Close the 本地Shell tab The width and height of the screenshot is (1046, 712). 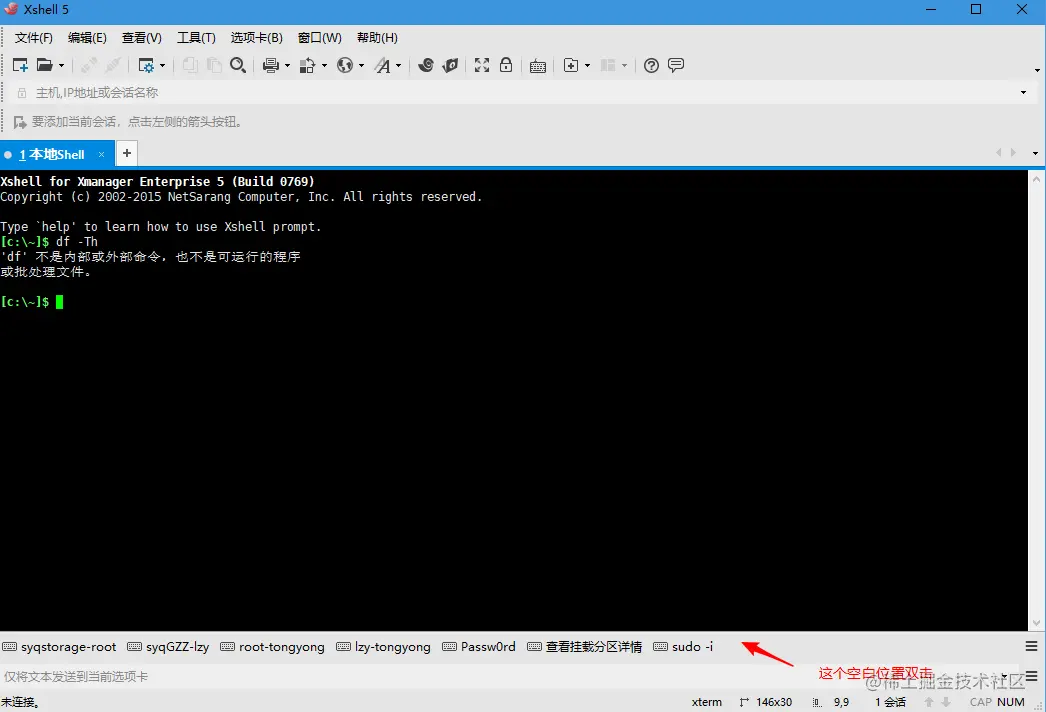tap(101, 155)
